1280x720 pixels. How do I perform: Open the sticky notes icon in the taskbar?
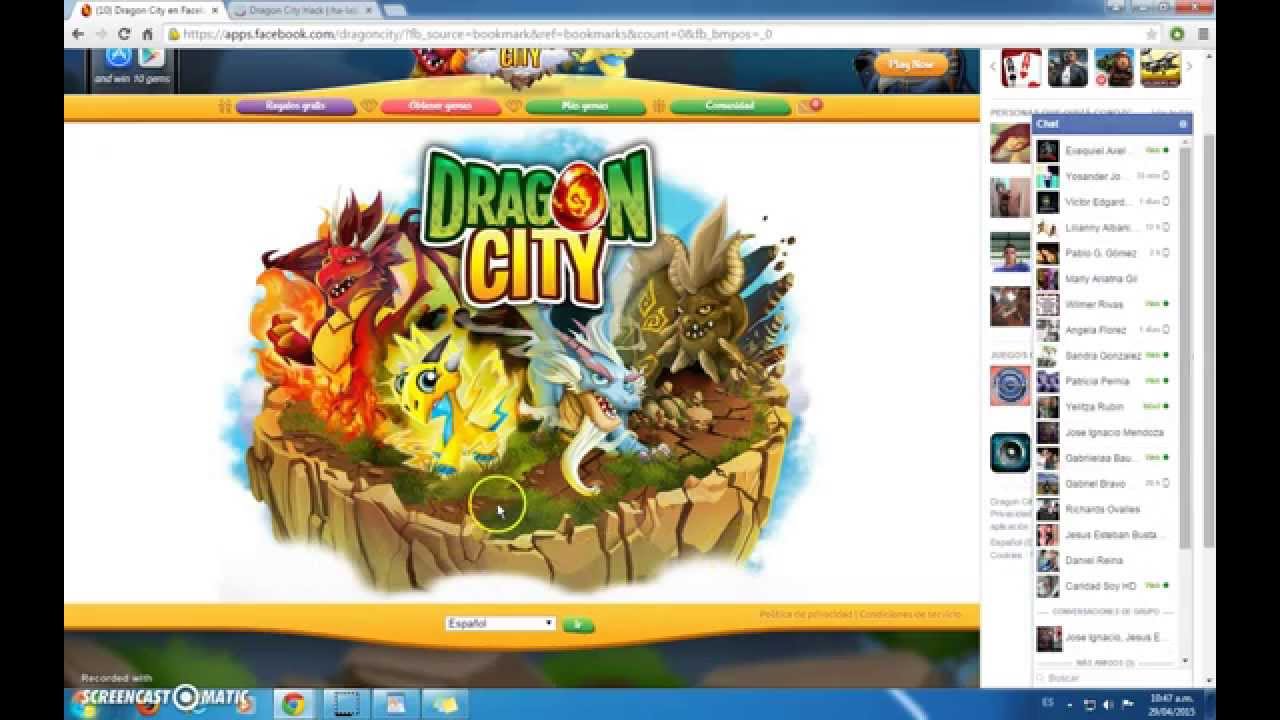click(x=445, y=704)
